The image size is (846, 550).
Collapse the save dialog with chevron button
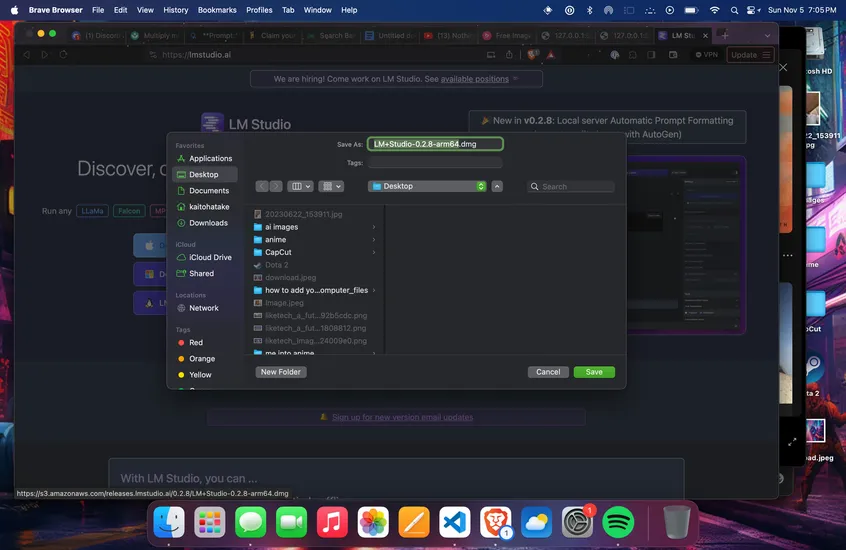point(497,186)
